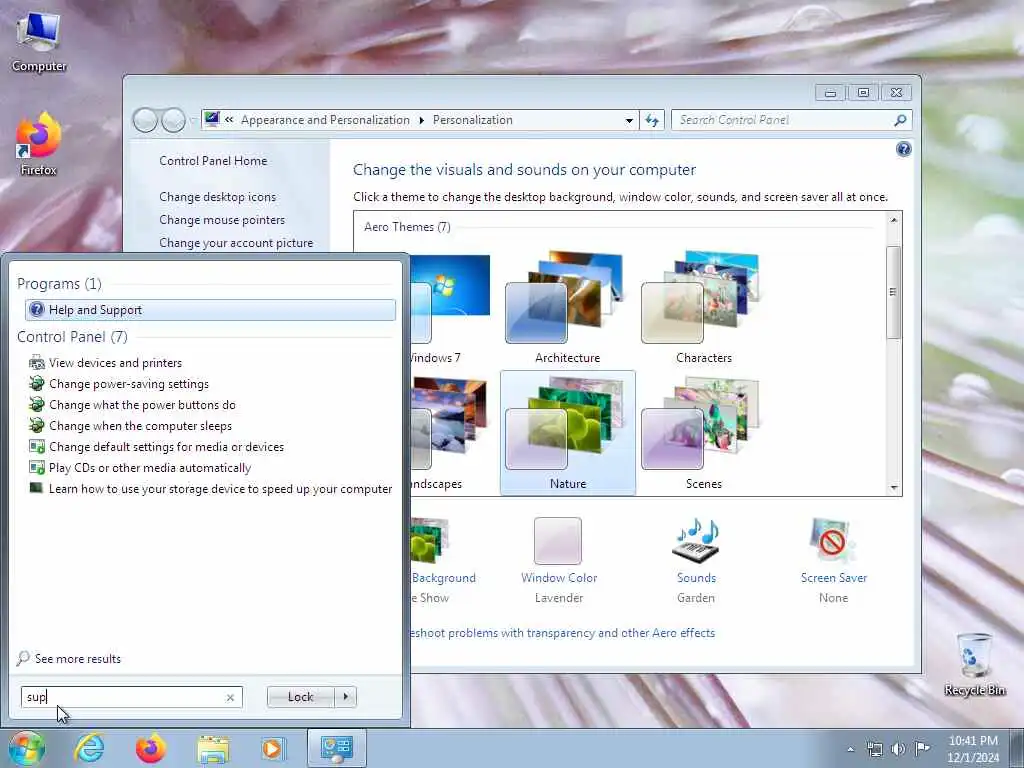
Task: Show hidden tray icons arrow
Action: click(x=850, y=750)
